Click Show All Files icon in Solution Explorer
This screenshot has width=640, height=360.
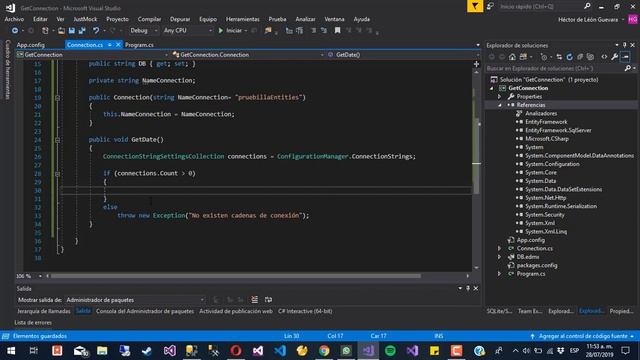[x=590, y=57]
